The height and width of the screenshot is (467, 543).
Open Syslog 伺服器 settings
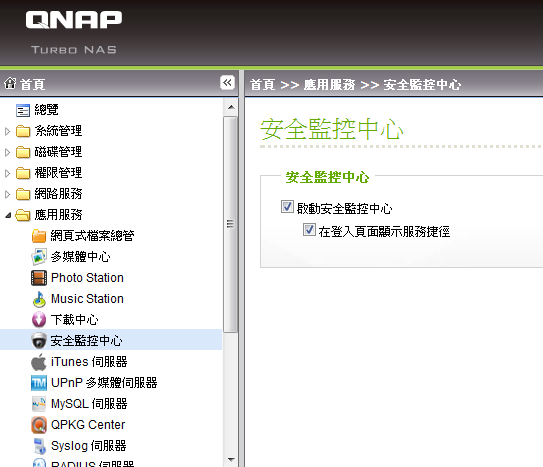pos(89,446)
